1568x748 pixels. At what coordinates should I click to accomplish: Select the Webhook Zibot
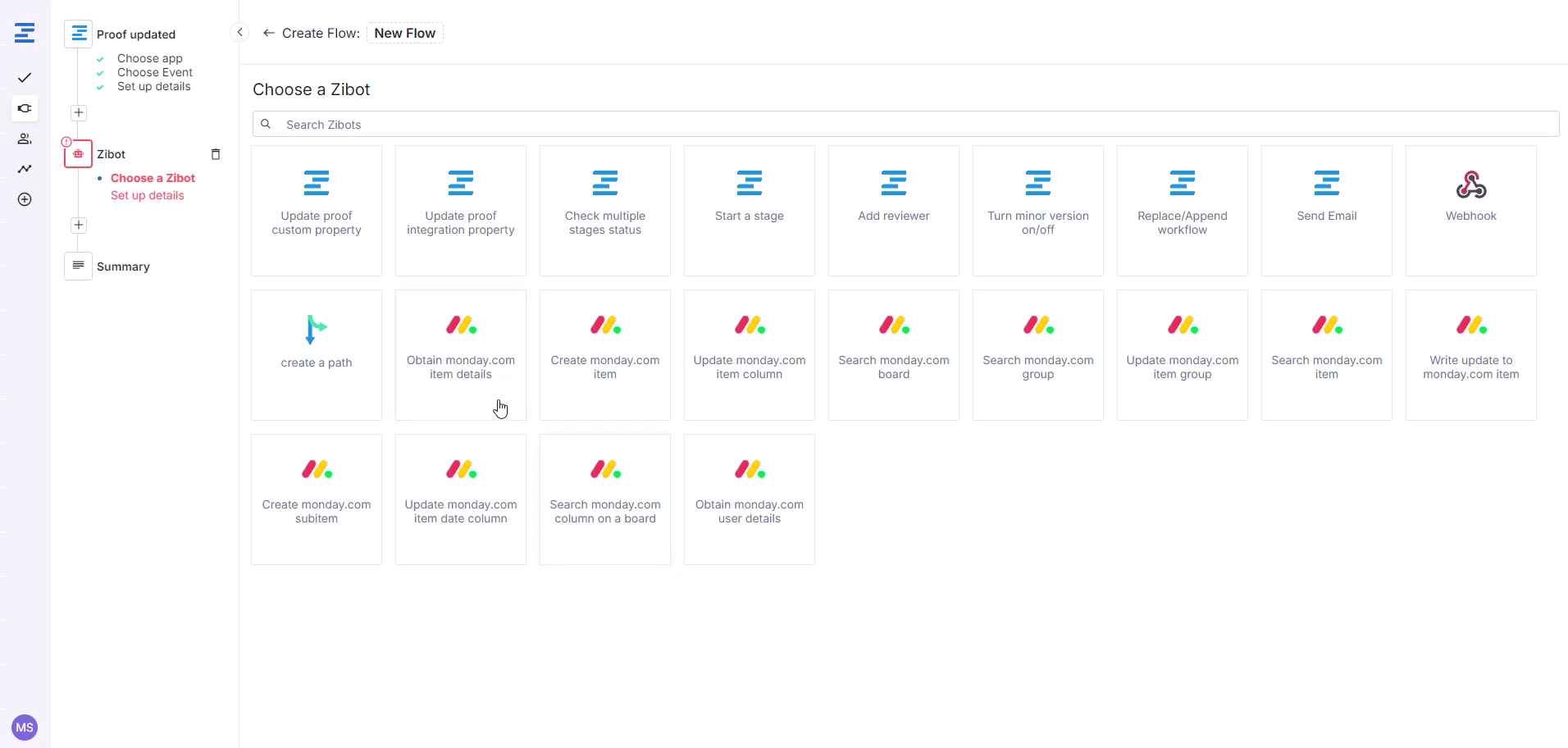1470,211
